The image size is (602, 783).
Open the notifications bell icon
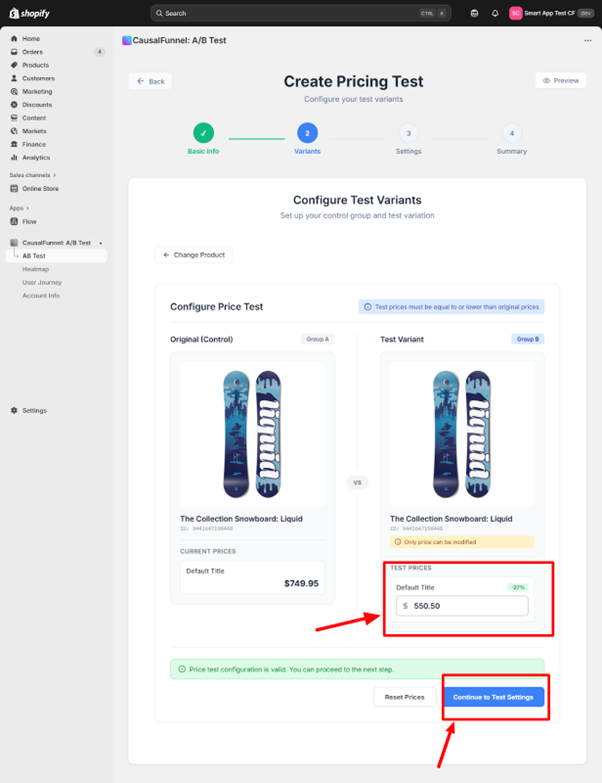pyautogui.click(x=495, y=13)
